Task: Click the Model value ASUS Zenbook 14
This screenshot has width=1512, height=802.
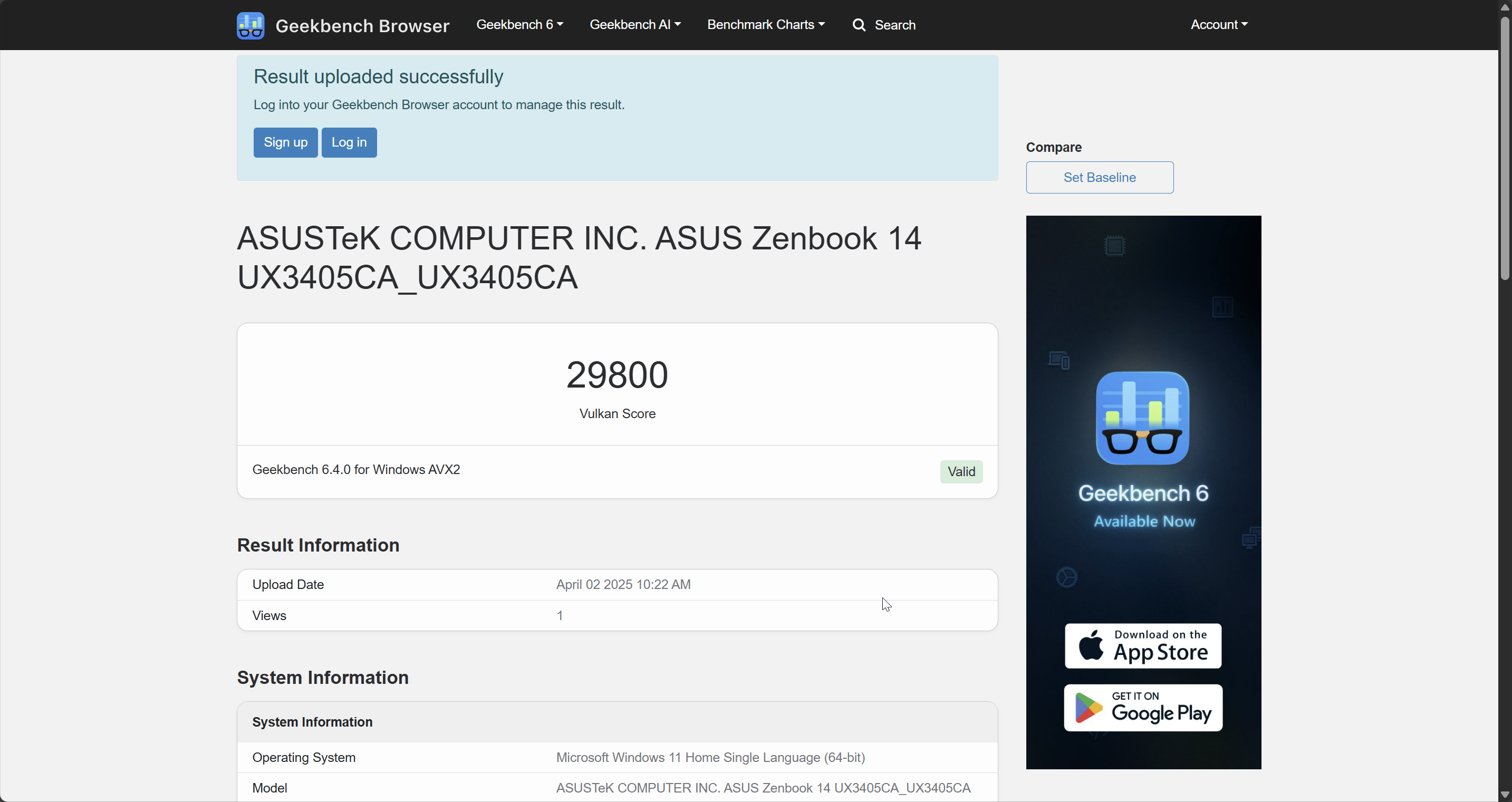Action: 763,788
